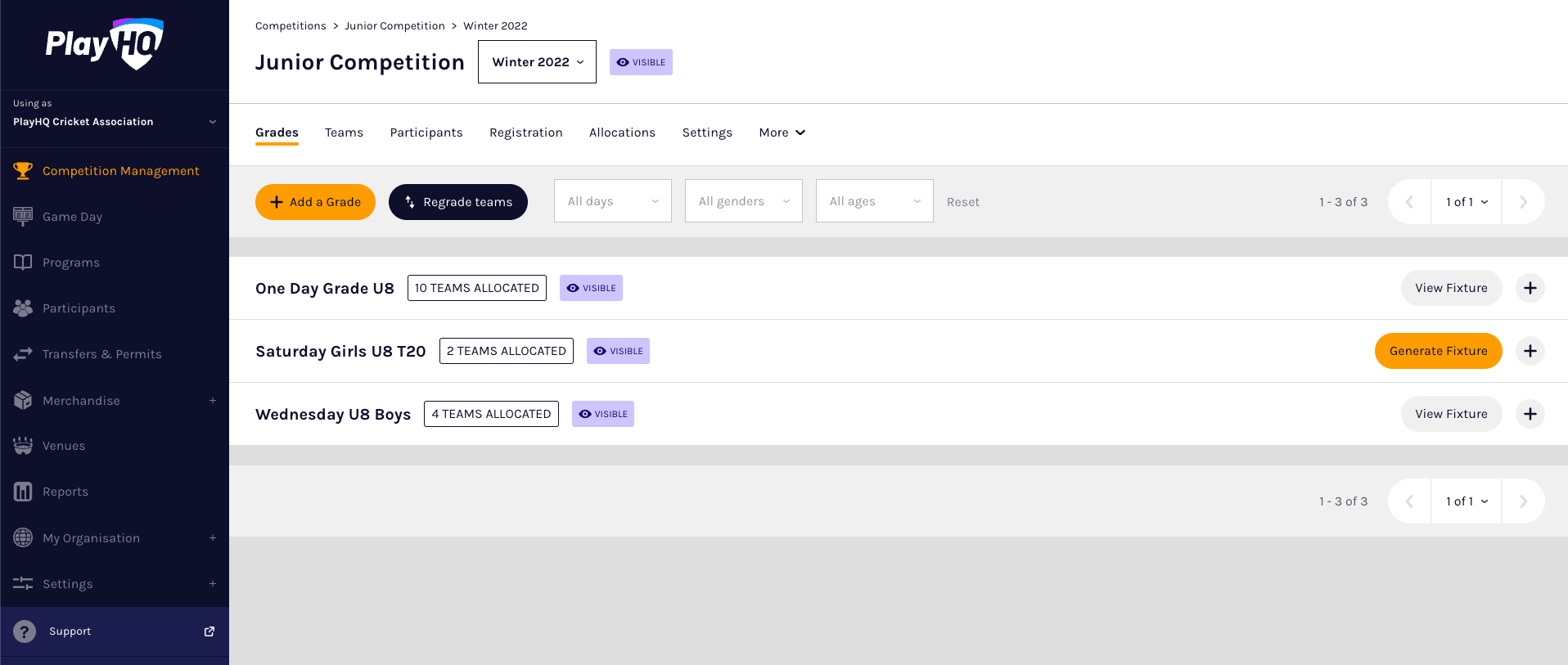Click the Programs book icon
The height and width of the screenshot is (665, 1568).
pyautogui.click(x=23, y=262)
